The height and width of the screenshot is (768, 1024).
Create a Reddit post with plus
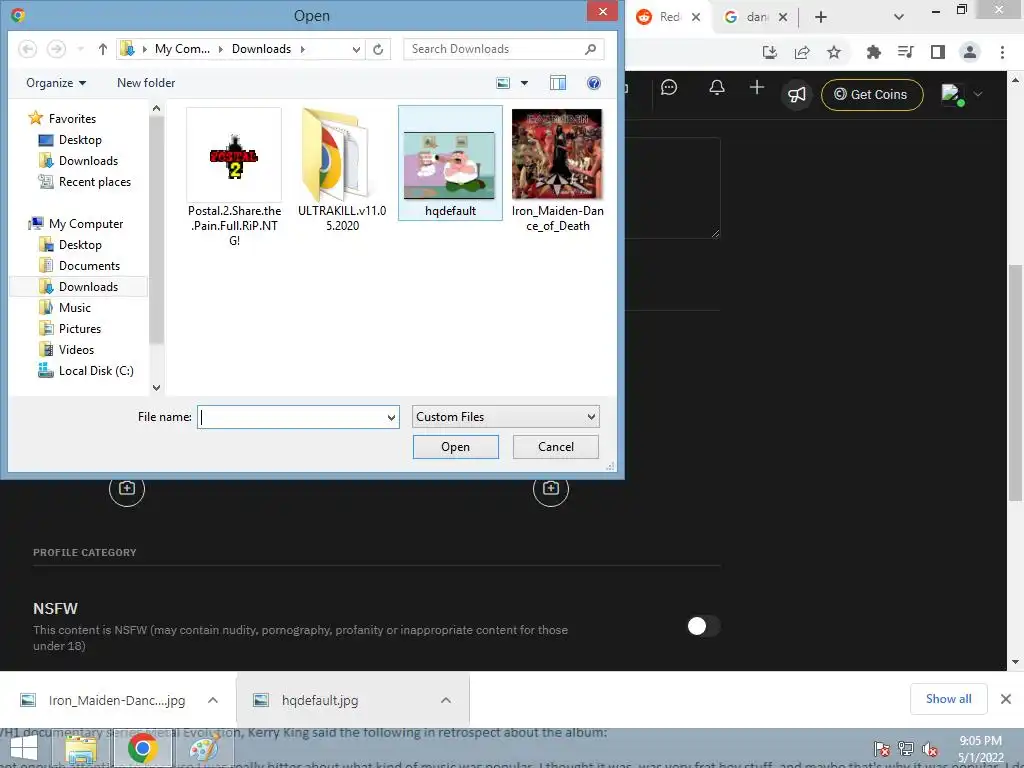[757, 88]
